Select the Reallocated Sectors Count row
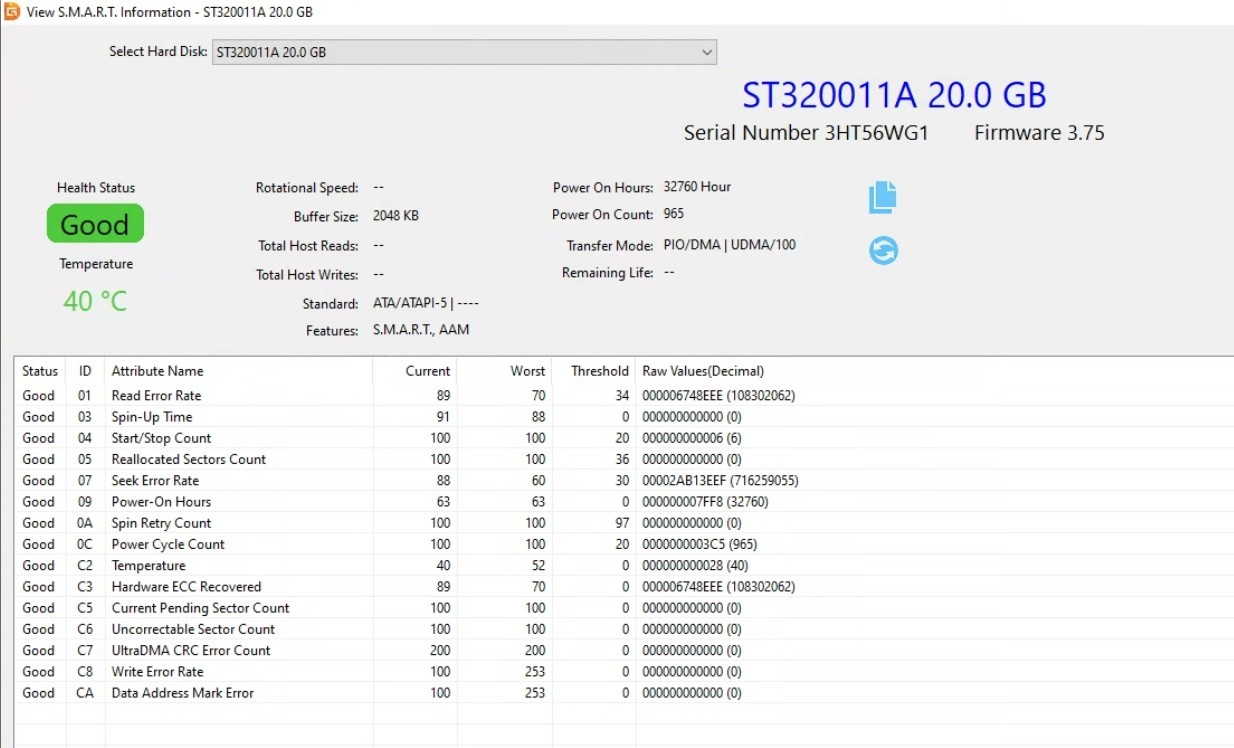This screenshot has width=1234, height=748. tap(624, 459)
